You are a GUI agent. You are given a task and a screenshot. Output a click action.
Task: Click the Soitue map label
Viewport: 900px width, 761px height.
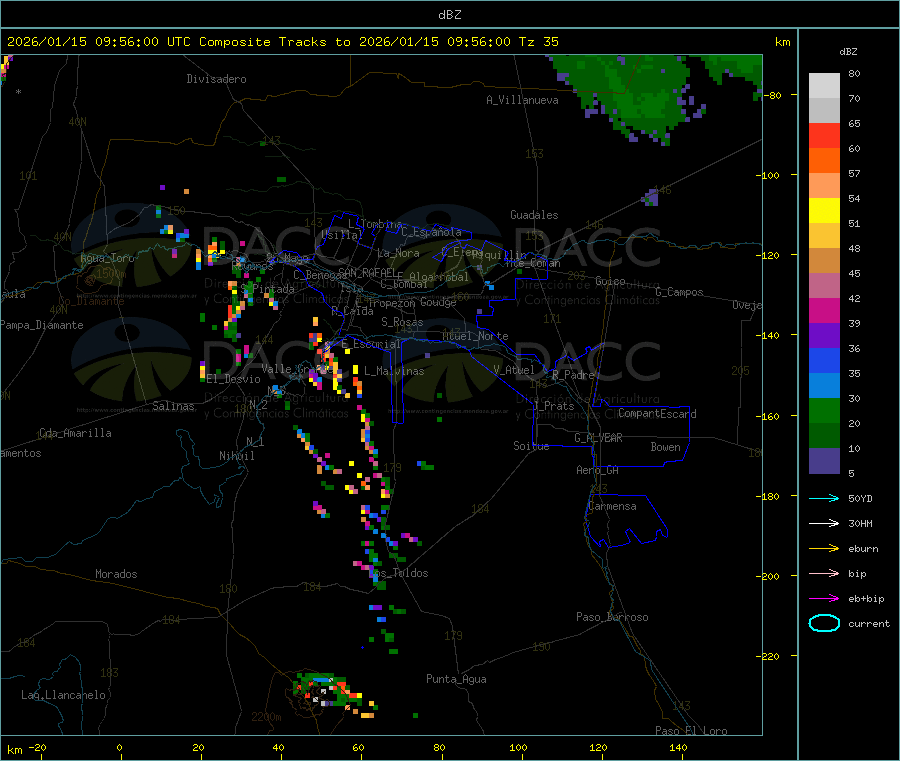(531, 446)
